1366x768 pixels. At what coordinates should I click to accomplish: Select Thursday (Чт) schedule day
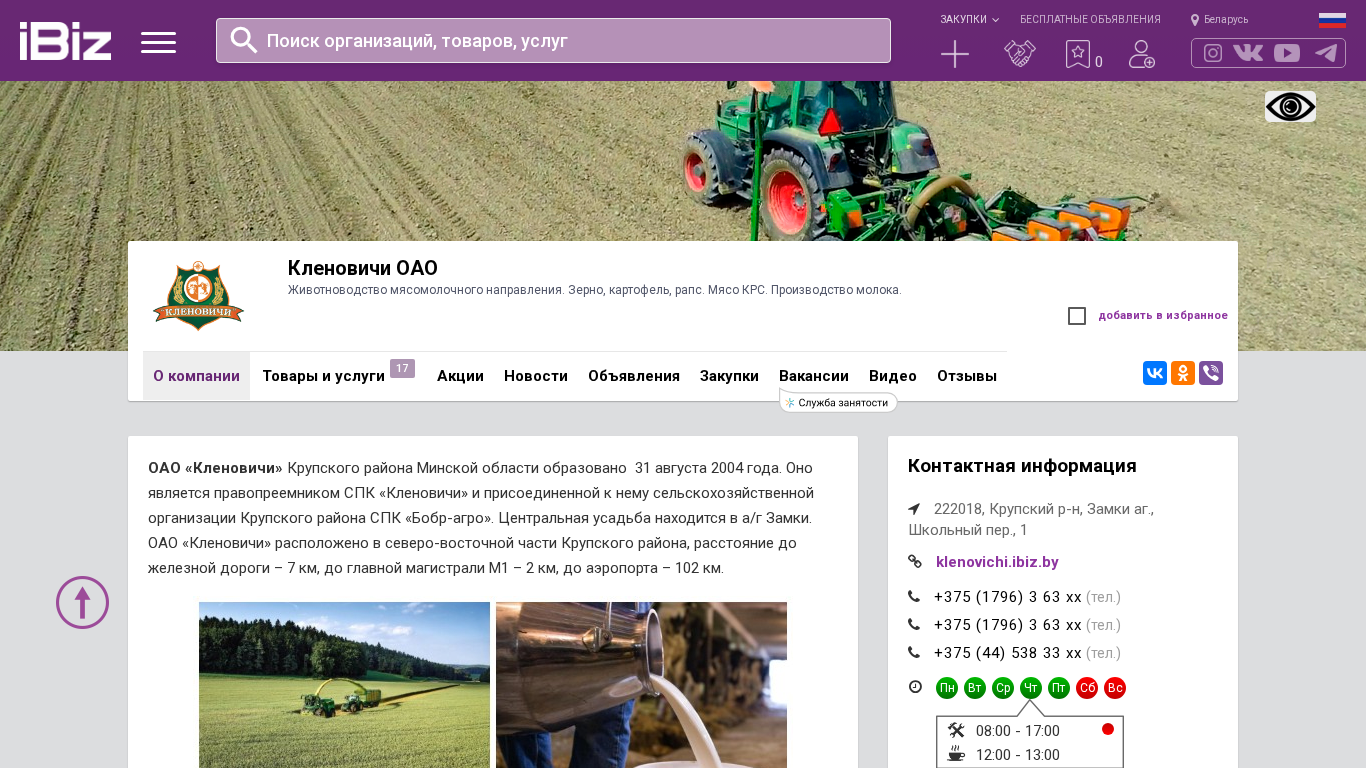[x=1031, y=688]
